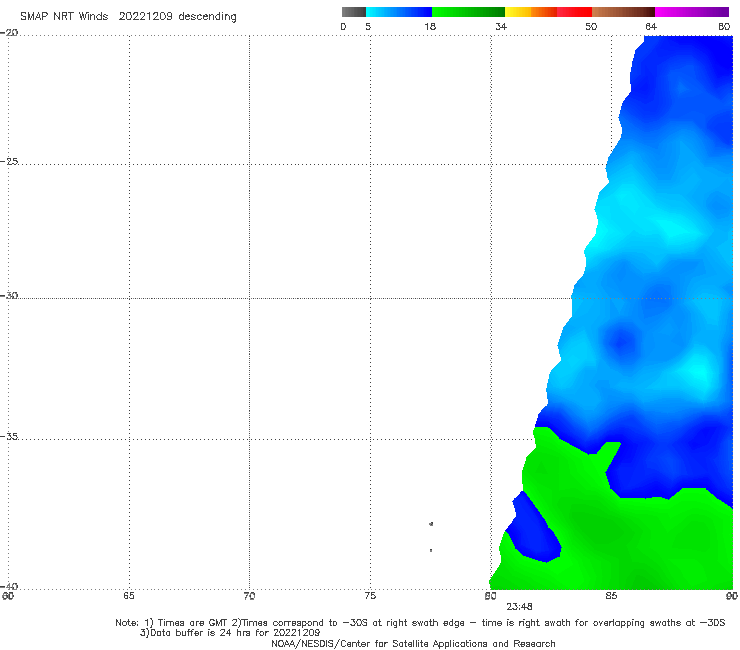This screenshot has height=650, width=740.
Task: Click the longitude label '65'
Action: [129, 596]
